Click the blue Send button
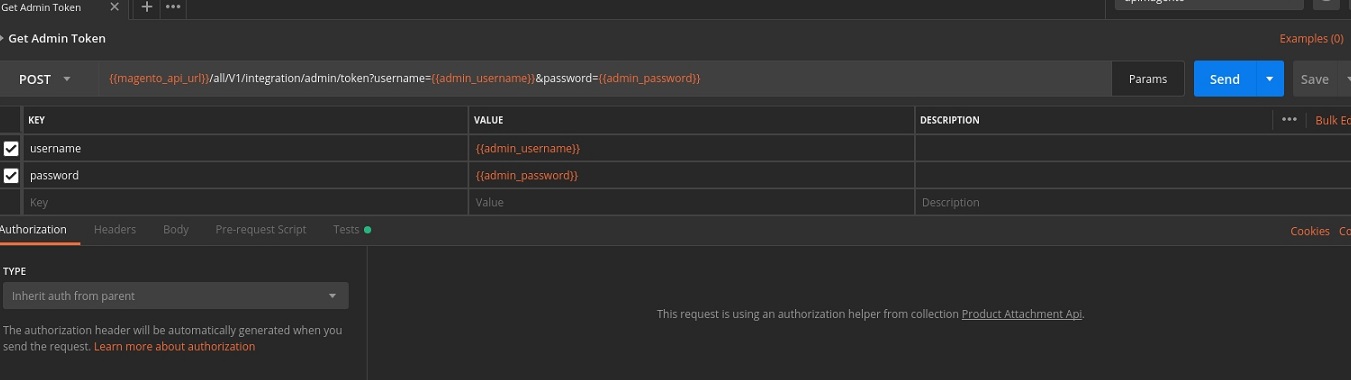This screenshot has height=380, width=1351. click(x=1225, y=79)
